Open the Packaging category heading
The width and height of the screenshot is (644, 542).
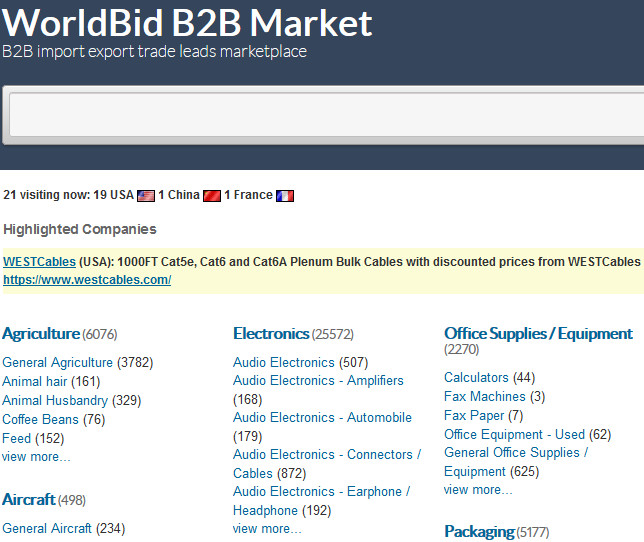(x=479, y=532)
